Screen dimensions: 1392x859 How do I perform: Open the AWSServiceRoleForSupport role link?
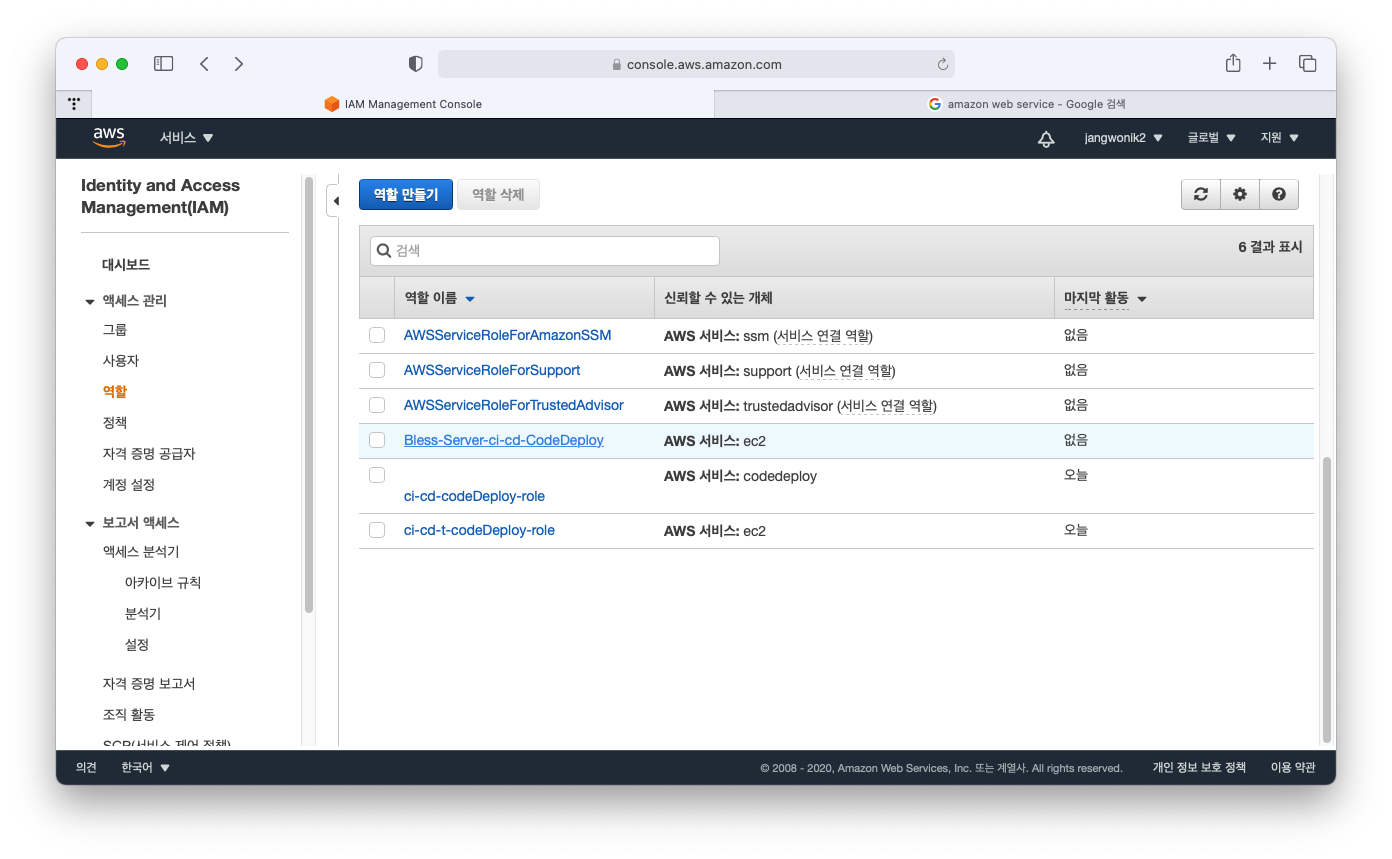(x=492, y=370)
